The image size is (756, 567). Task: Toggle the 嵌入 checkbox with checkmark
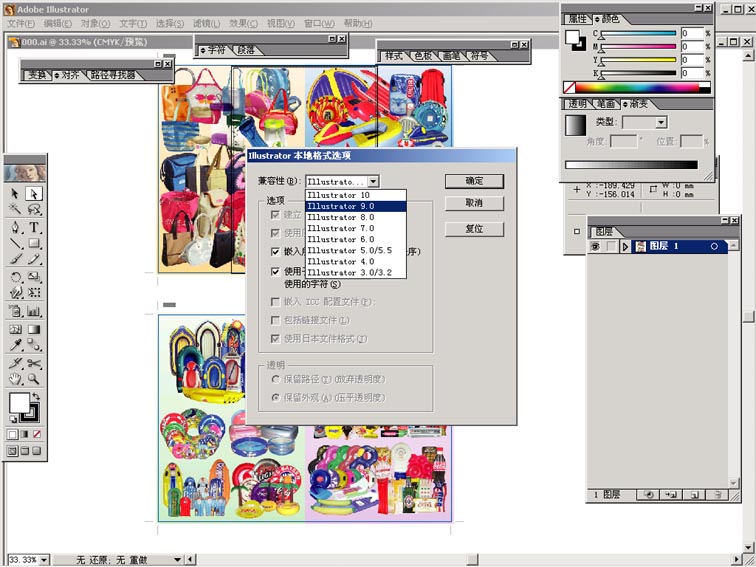[275, 252]
